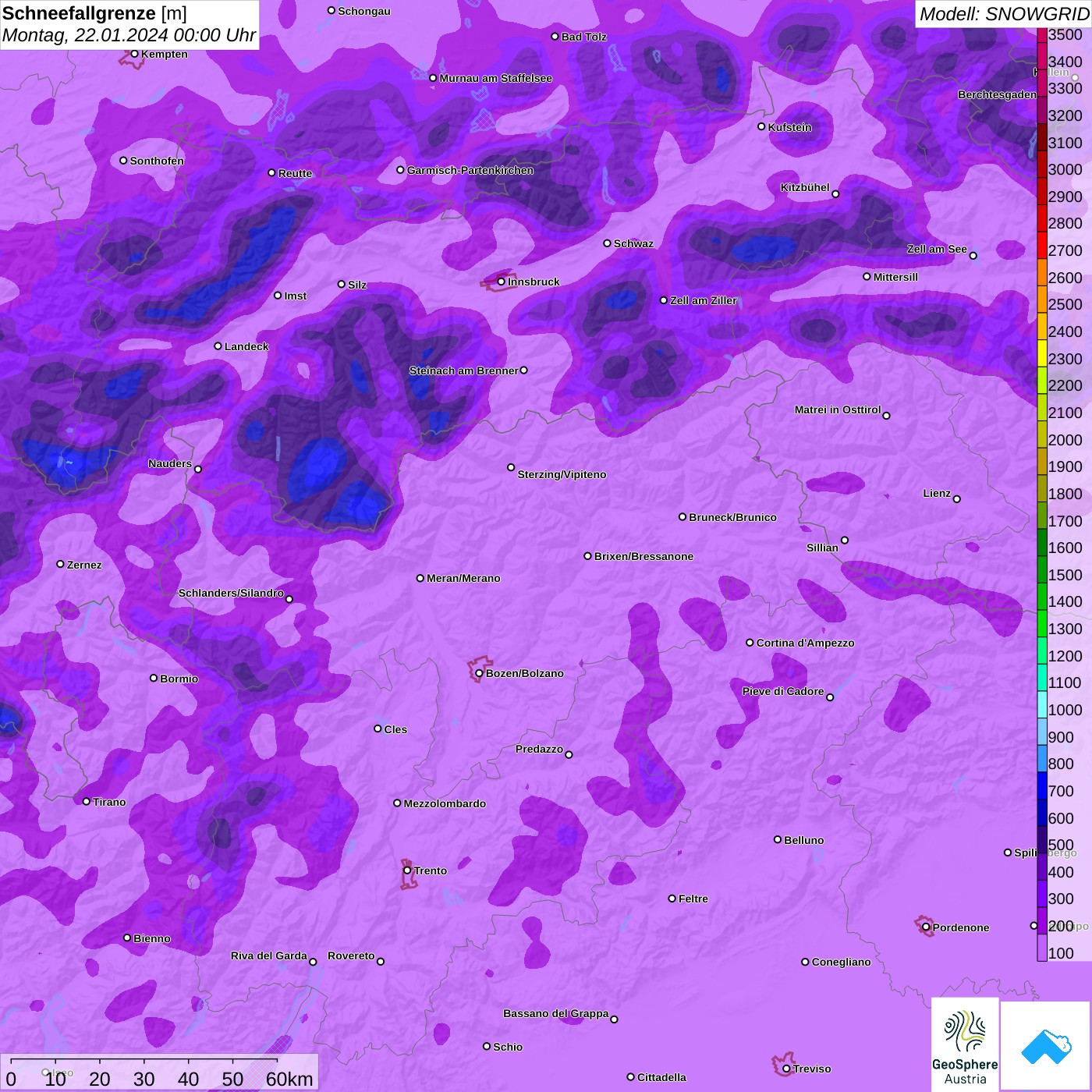Click the Schongau location dot
This screenshot has width=1092, height=1092.
point(331,10)
